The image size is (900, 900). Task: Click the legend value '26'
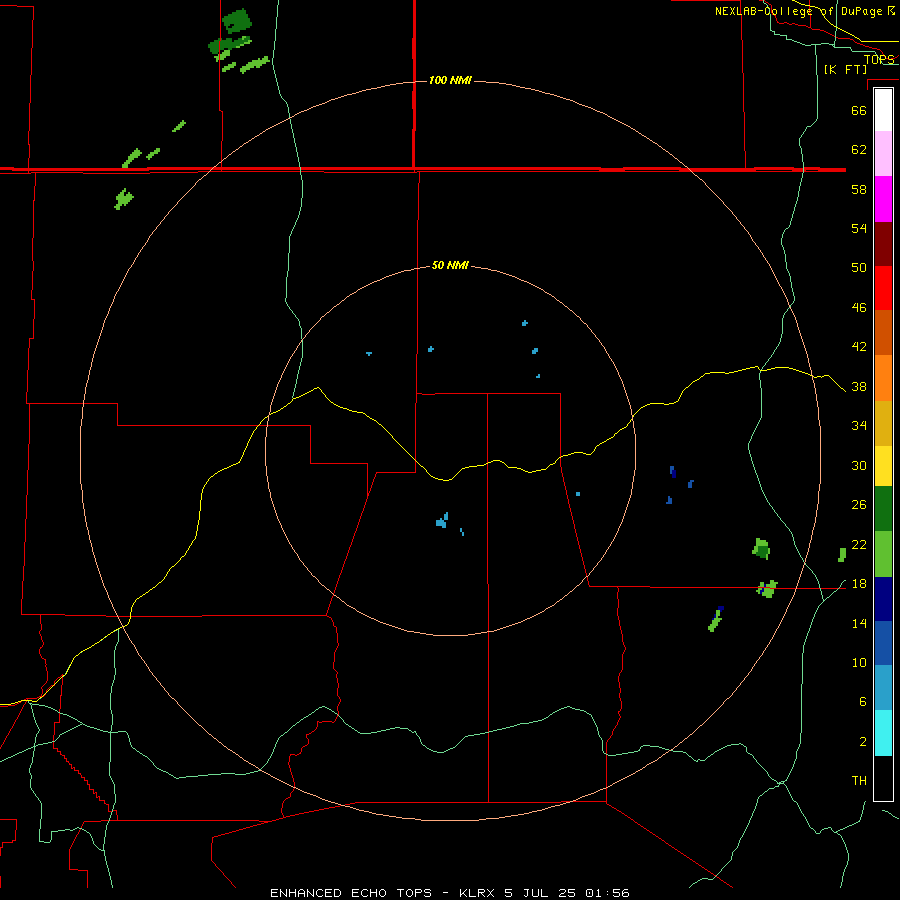pos(859,505)
